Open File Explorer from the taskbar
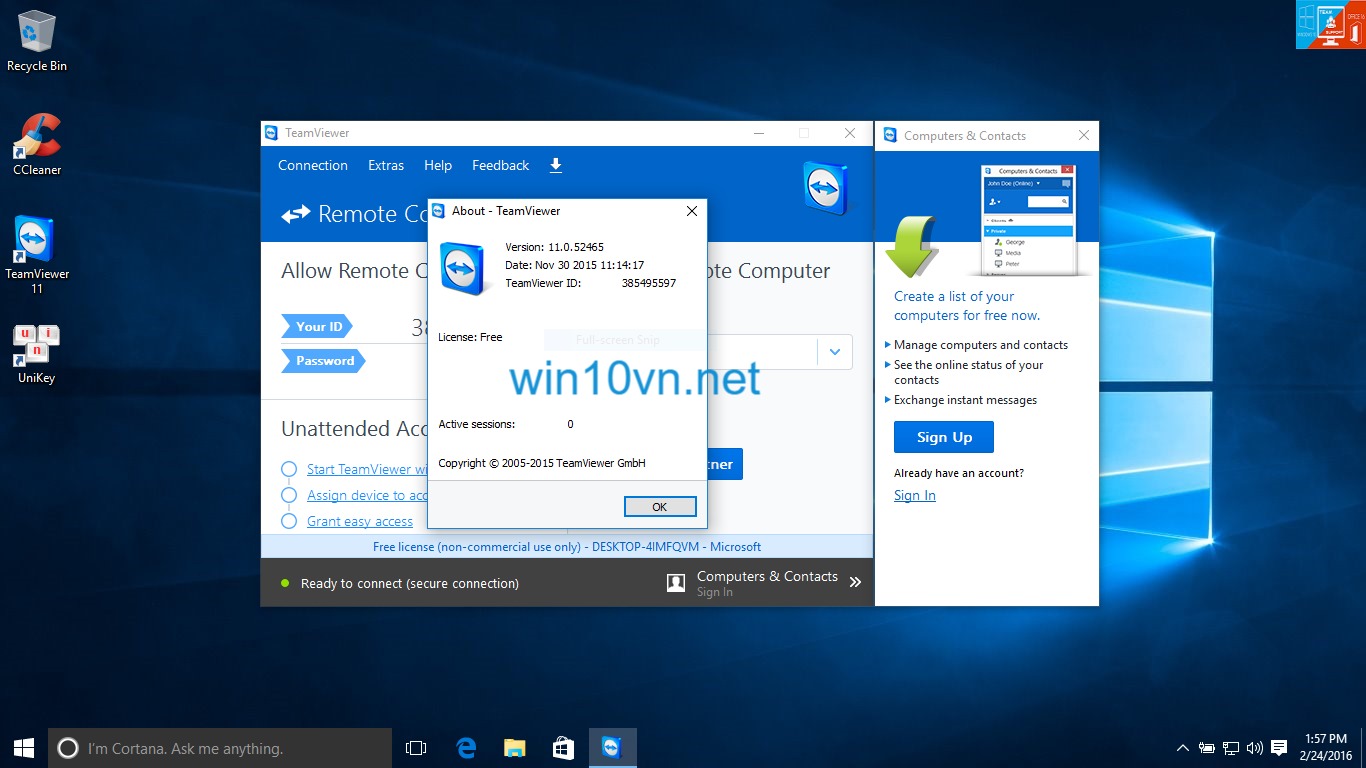The height and width of the screenshot is (768, 1366). (514, 748)
